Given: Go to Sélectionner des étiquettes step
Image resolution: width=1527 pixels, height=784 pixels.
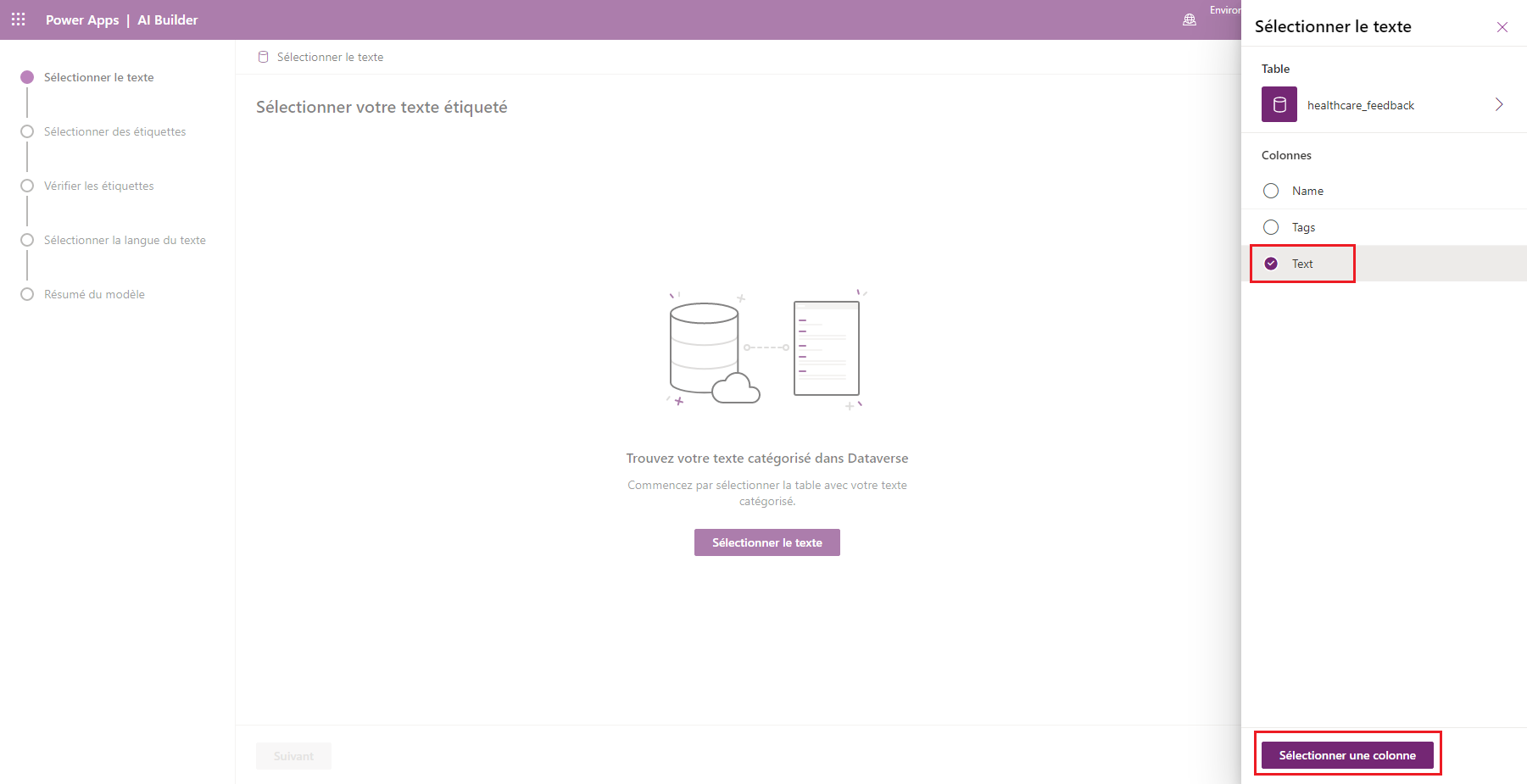Looking at the screenshot, I should pos(103,131).
